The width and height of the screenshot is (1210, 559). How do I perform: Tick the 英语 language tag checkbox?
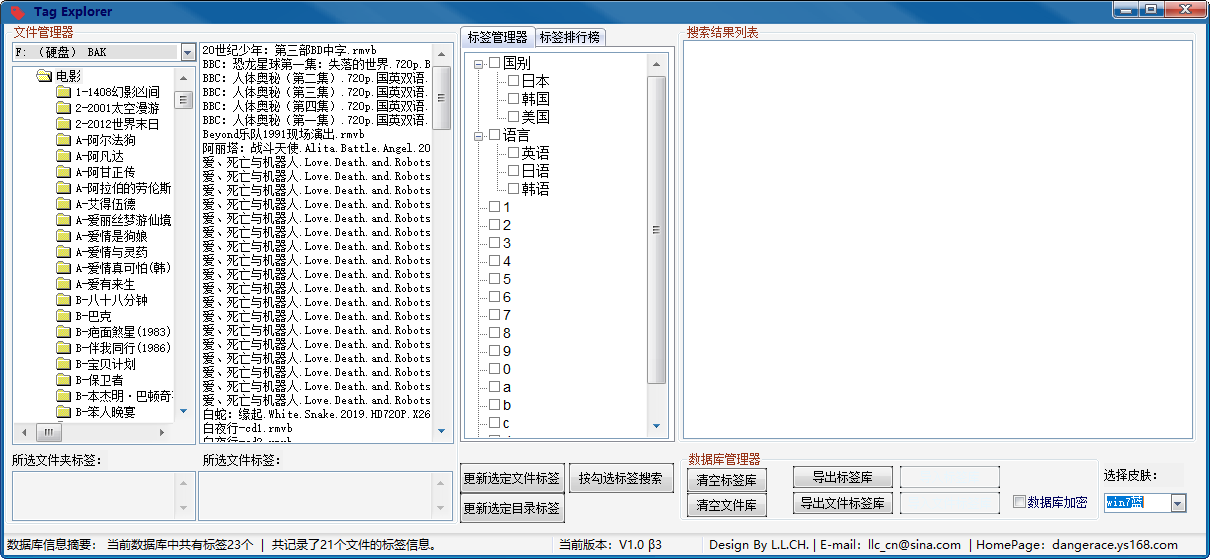(x=513, y=153)
